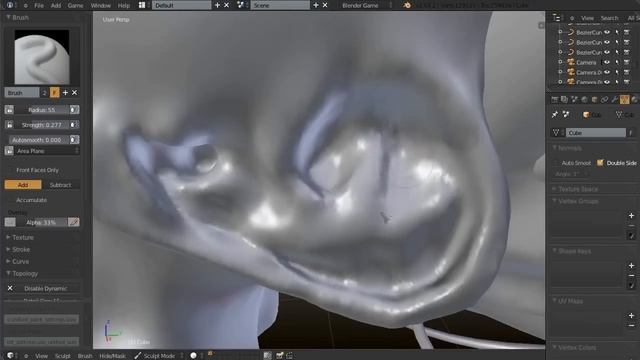Toggle the Double Sided checkbox

[x=600, y=163]
